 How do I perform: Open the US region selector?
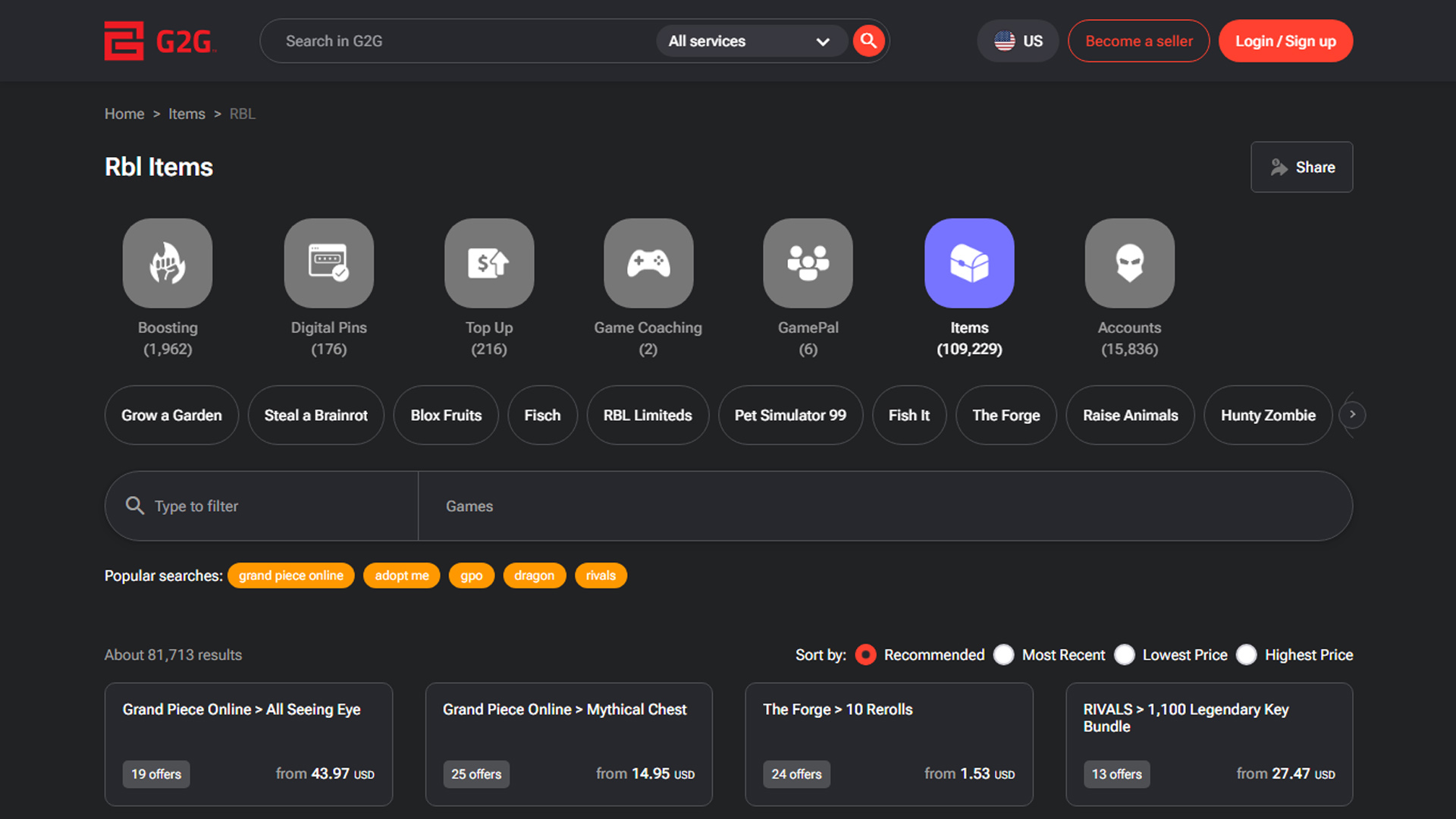point(1018,41)
